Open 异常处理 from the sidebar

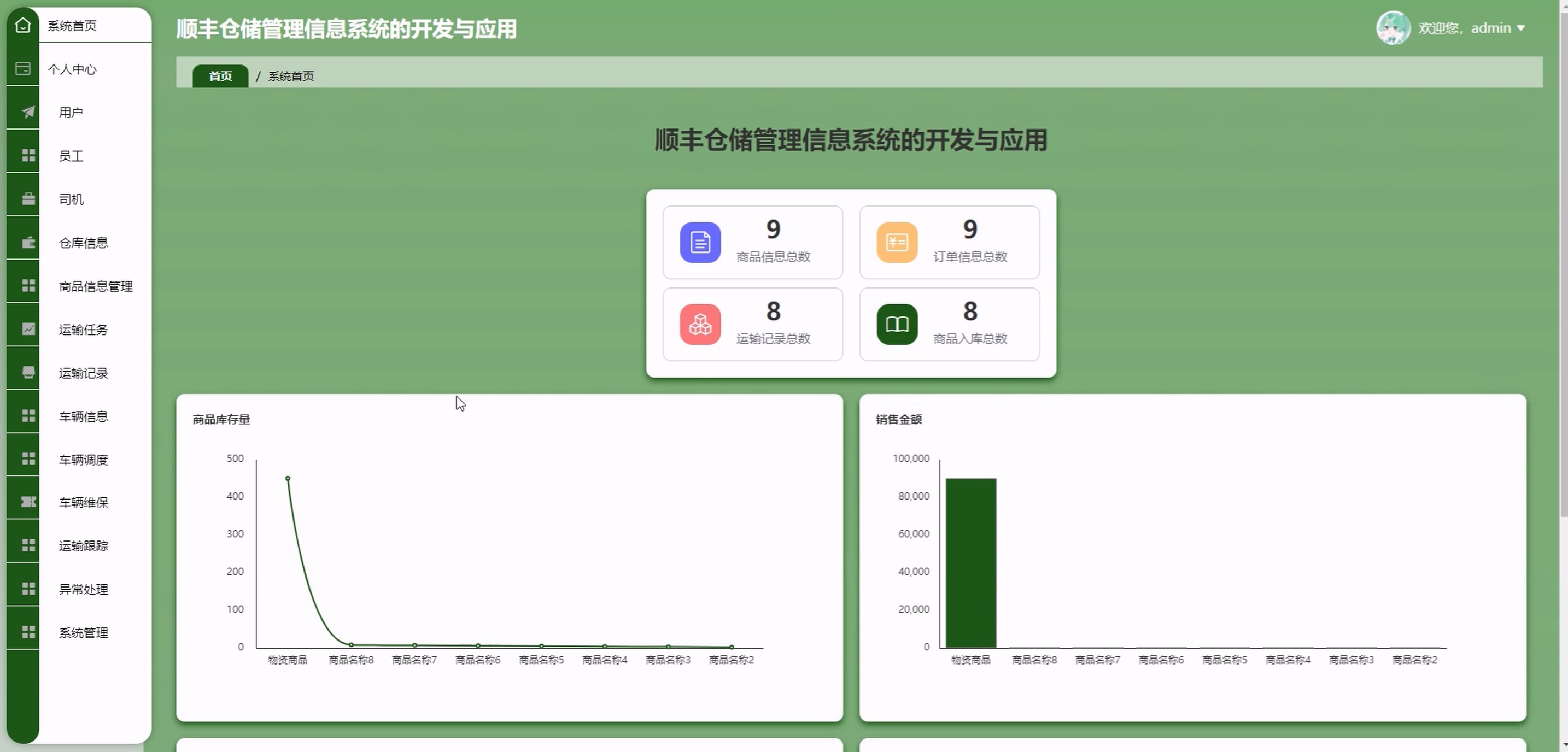tap(84, 589)
